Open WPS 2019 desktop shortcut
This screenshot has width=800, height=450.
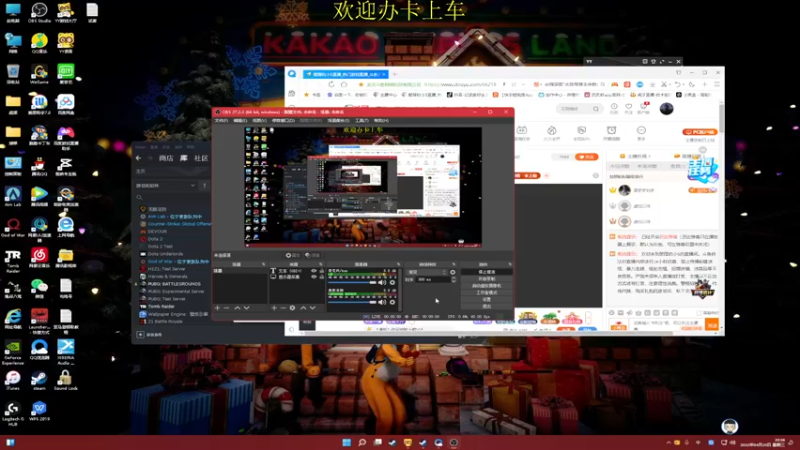39,410
